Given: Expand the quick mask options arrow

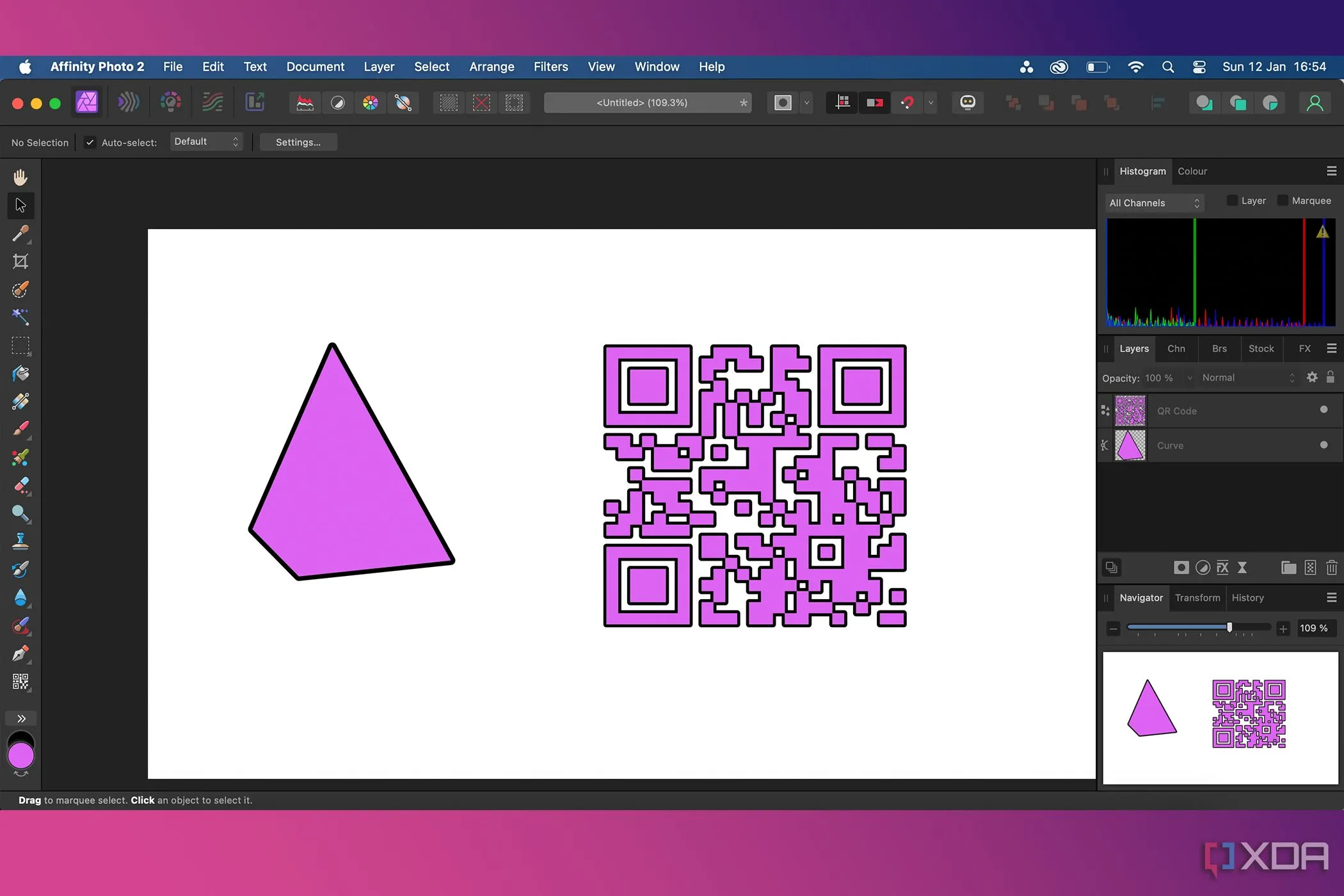Looking at the screenshot, I should [806, 103].
